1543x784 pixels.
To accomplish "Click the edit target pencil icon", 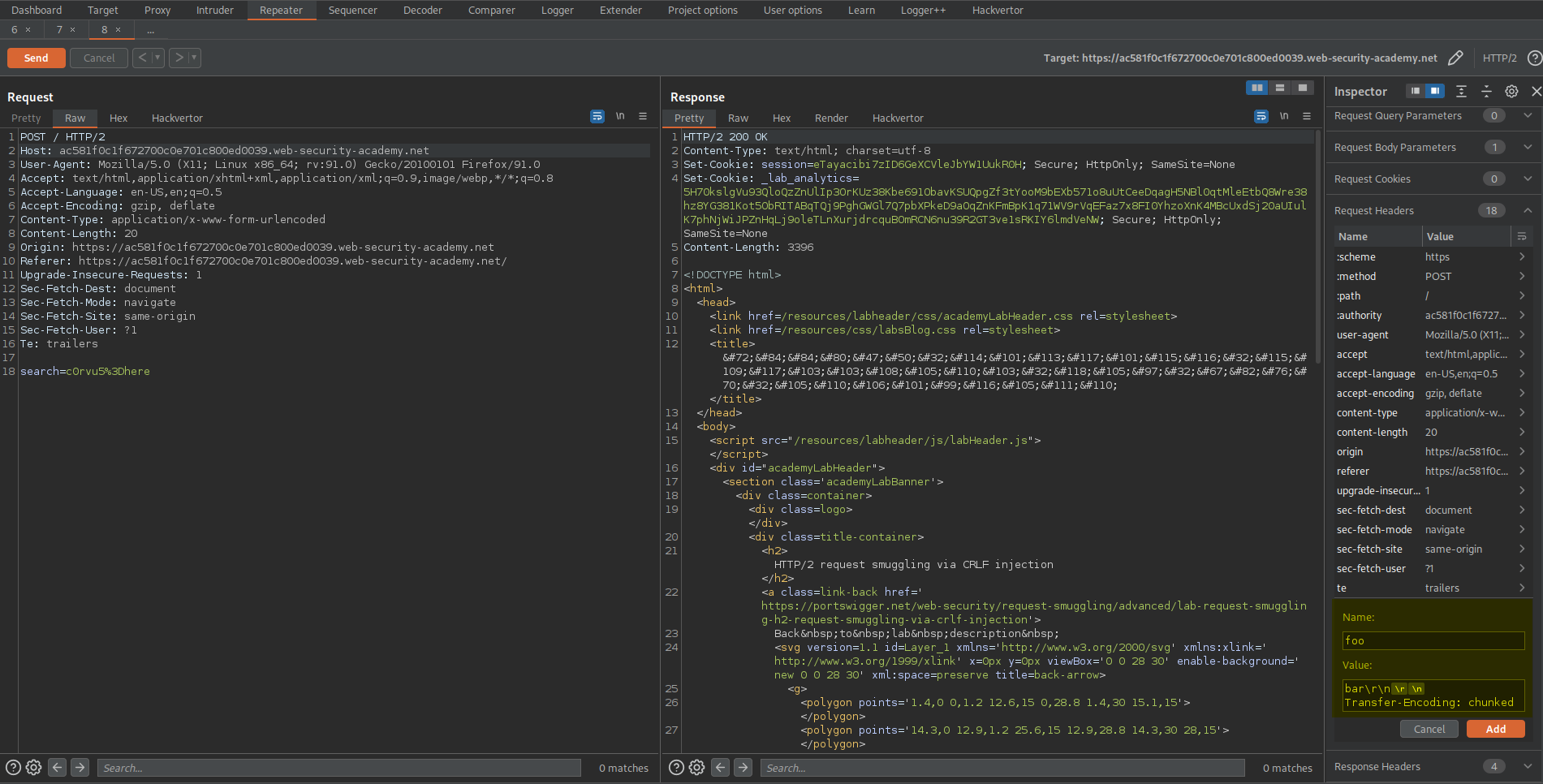I will point(1455,58).
